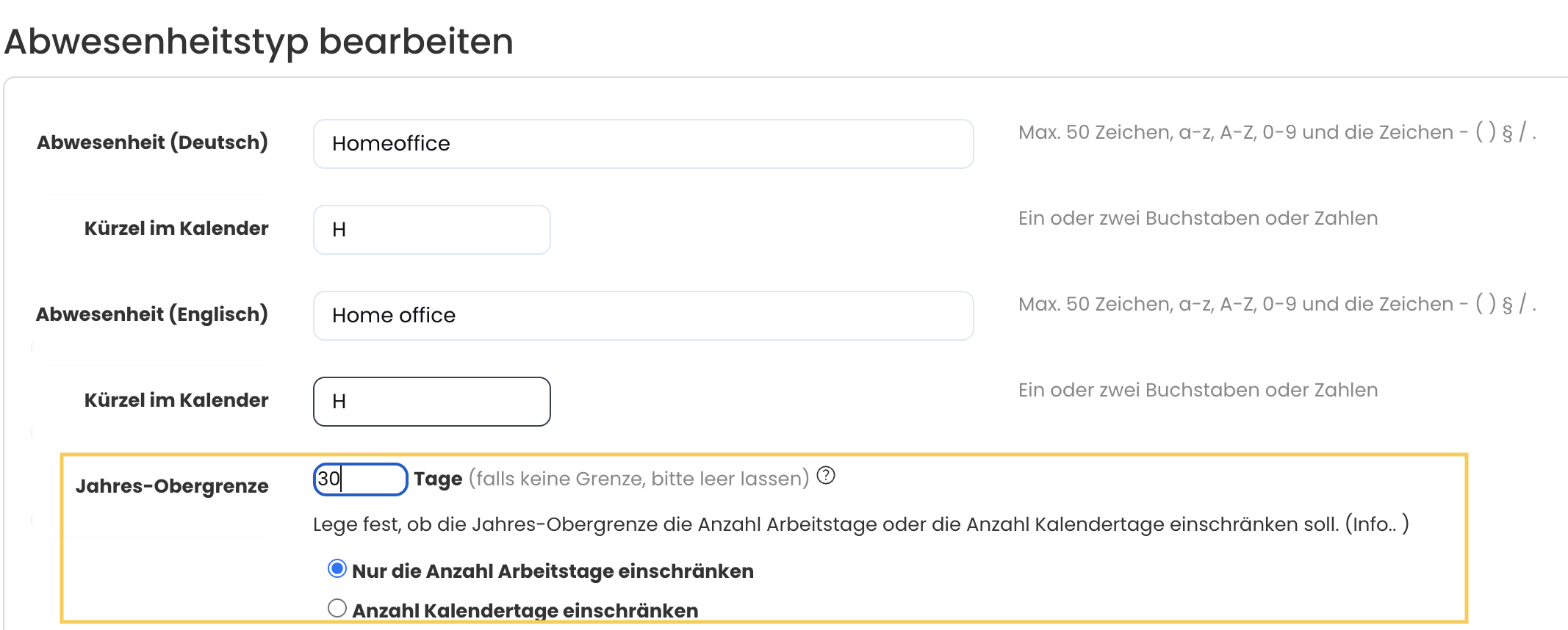Focus the Kürzel field below Abwesenheit (Deutsch)
The width and height of the screenshot is (1568, 630).
[x=431, y=230]
